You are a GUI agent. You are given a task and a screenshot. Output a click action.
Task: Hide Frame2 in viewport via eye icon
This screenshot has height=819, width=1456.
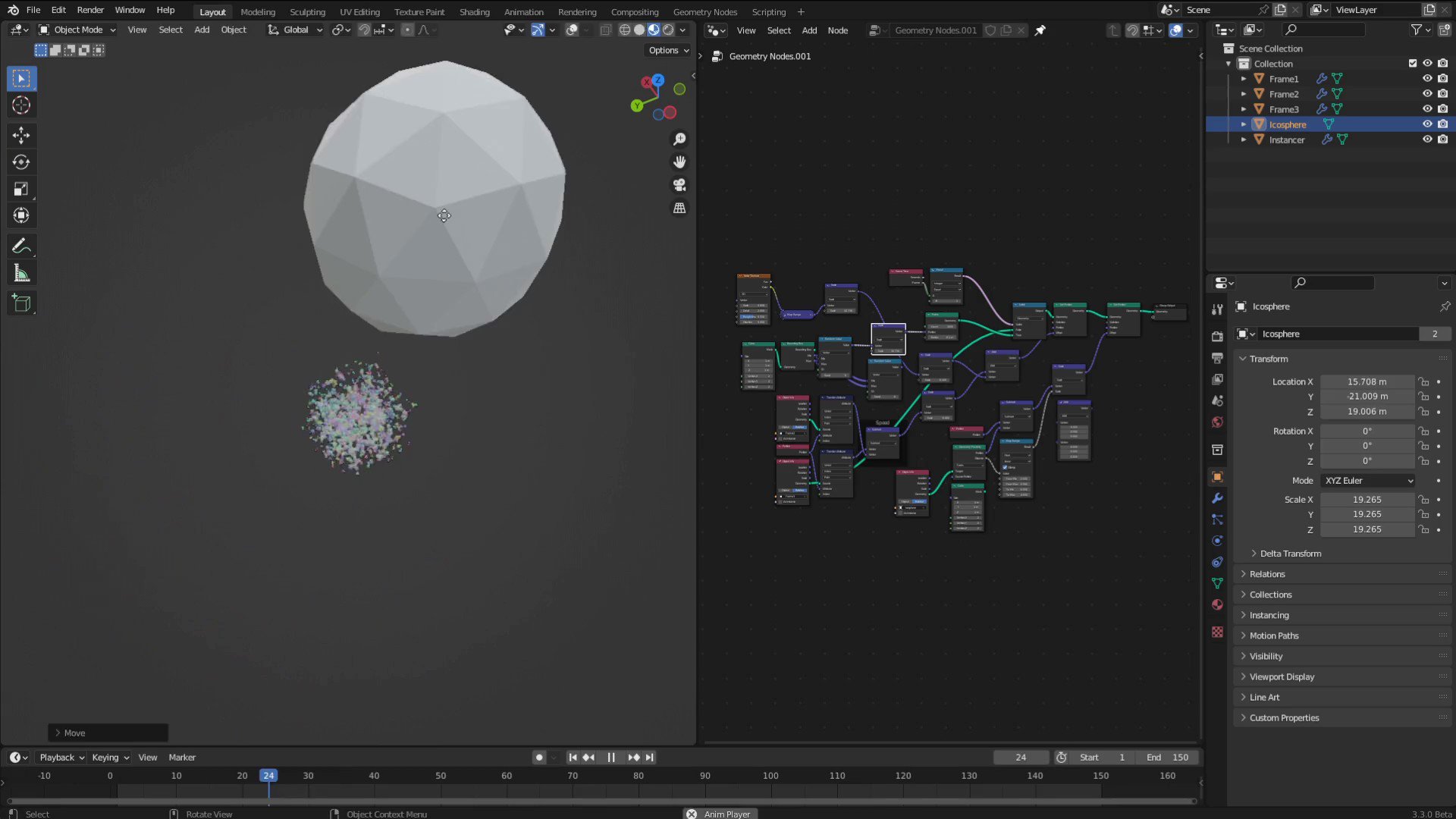[x=1426, y=94]
